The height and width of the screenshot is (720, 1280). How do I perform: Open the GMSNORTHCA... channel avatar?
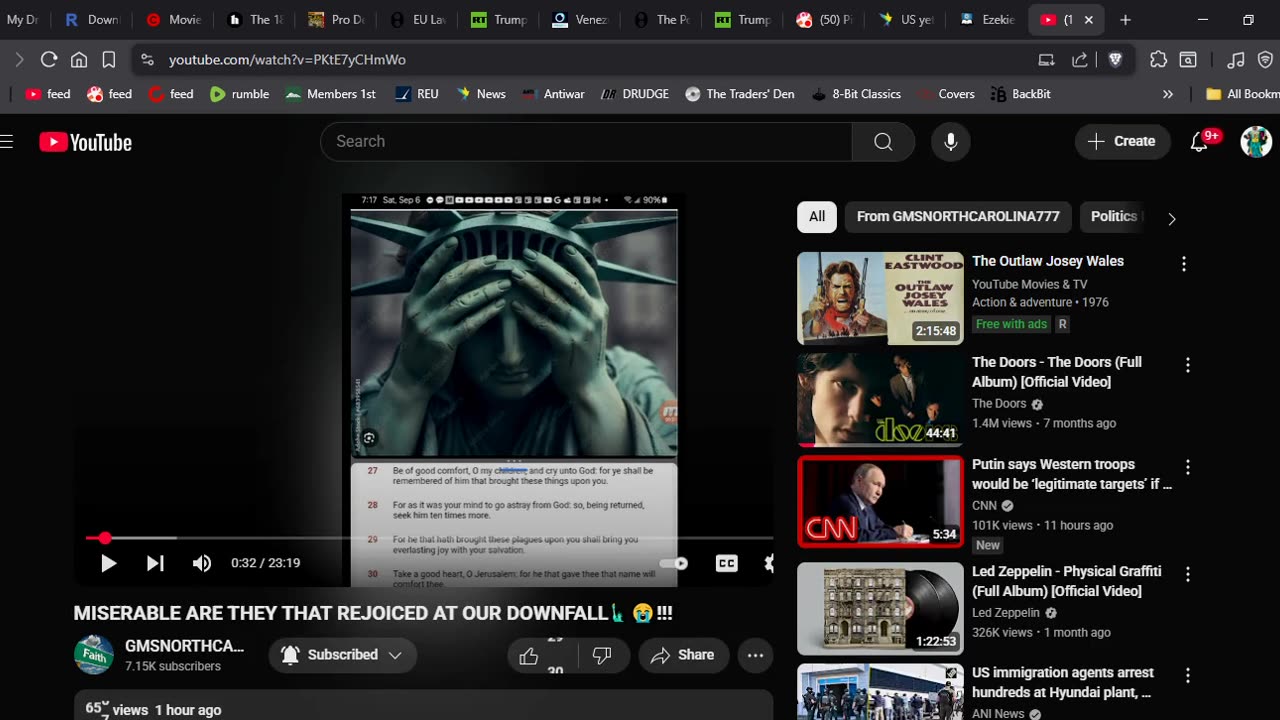pos(94,655)
